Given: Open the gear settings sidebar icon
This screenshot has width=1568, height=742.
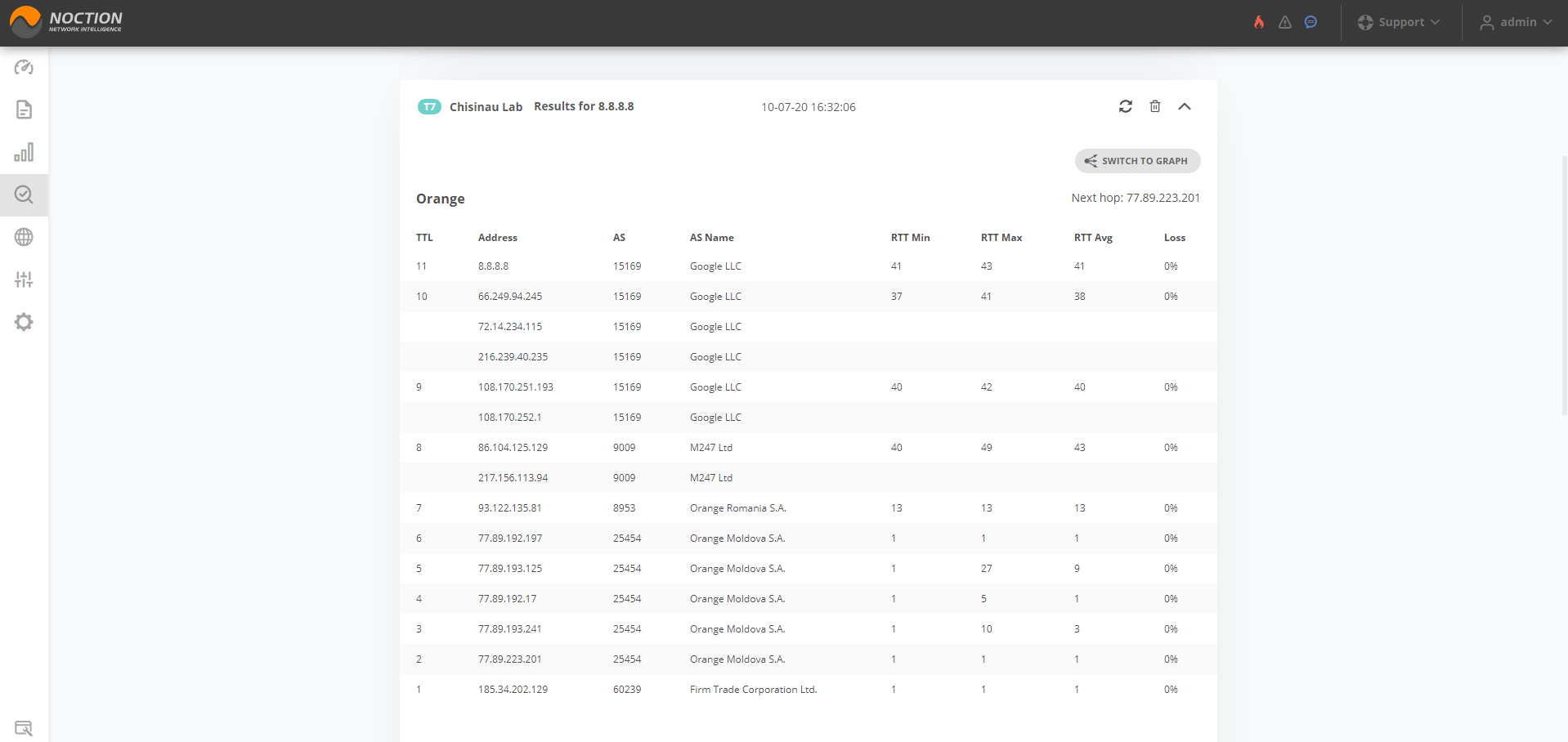Looking at the screenshot, I should coord(24,322).
